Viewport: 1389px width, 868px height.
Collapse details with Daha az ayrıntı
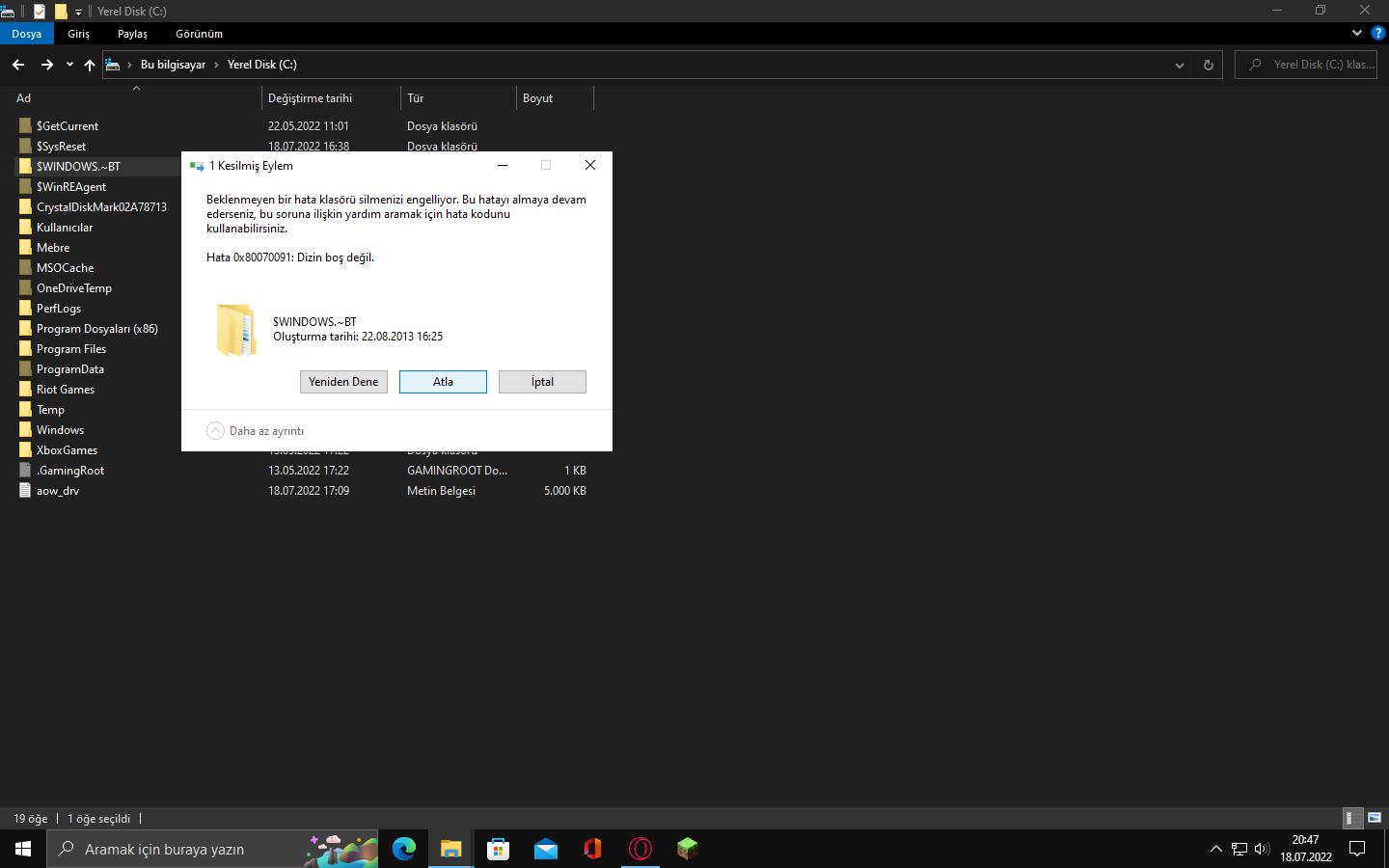[256, 431]
